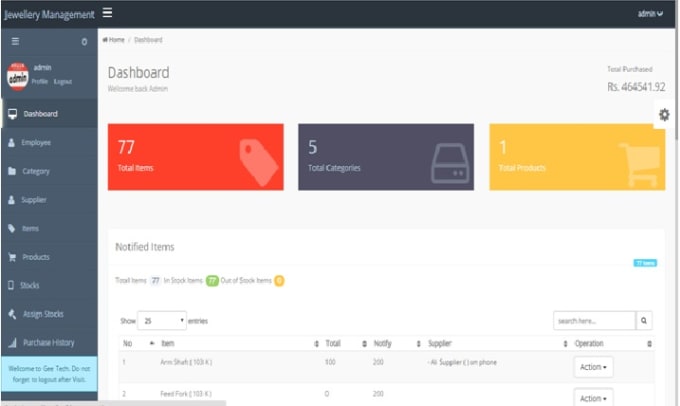Sort table by No column
The width and height of the screenshot is (680, 406).
[139, 344]
